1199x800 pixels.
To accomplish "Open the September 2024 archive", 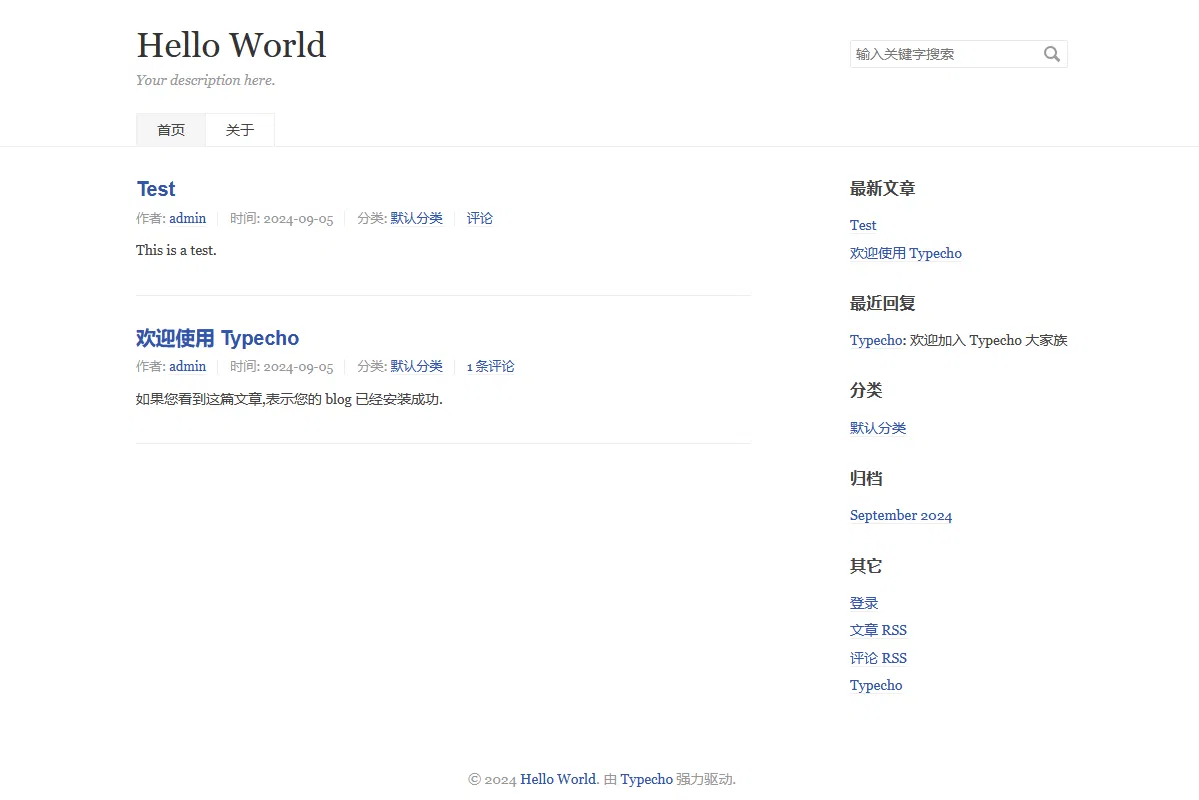I will click(900, 515).
